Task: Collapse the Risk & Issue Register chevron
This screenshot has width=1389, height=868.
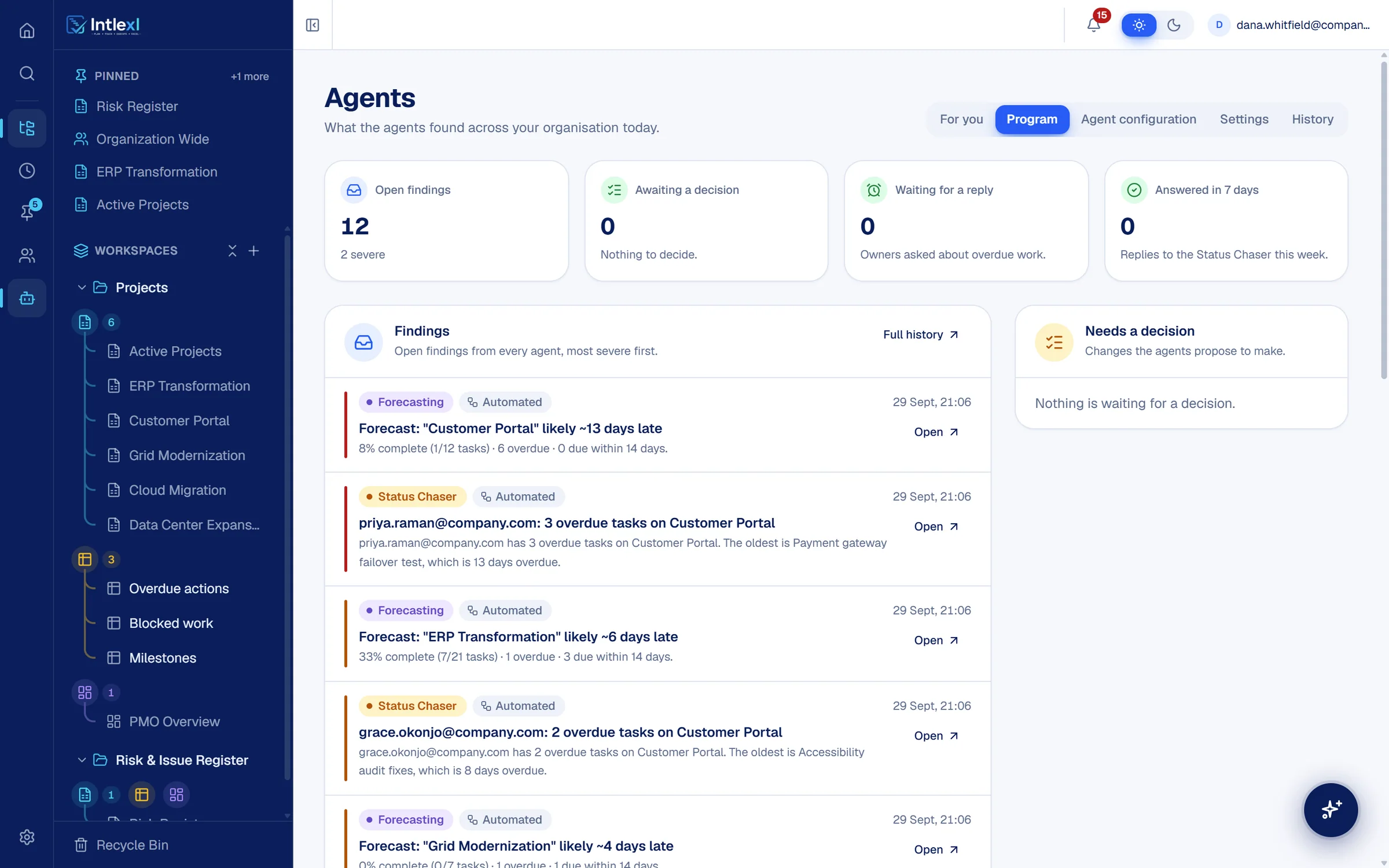Action: coord(82,760)
